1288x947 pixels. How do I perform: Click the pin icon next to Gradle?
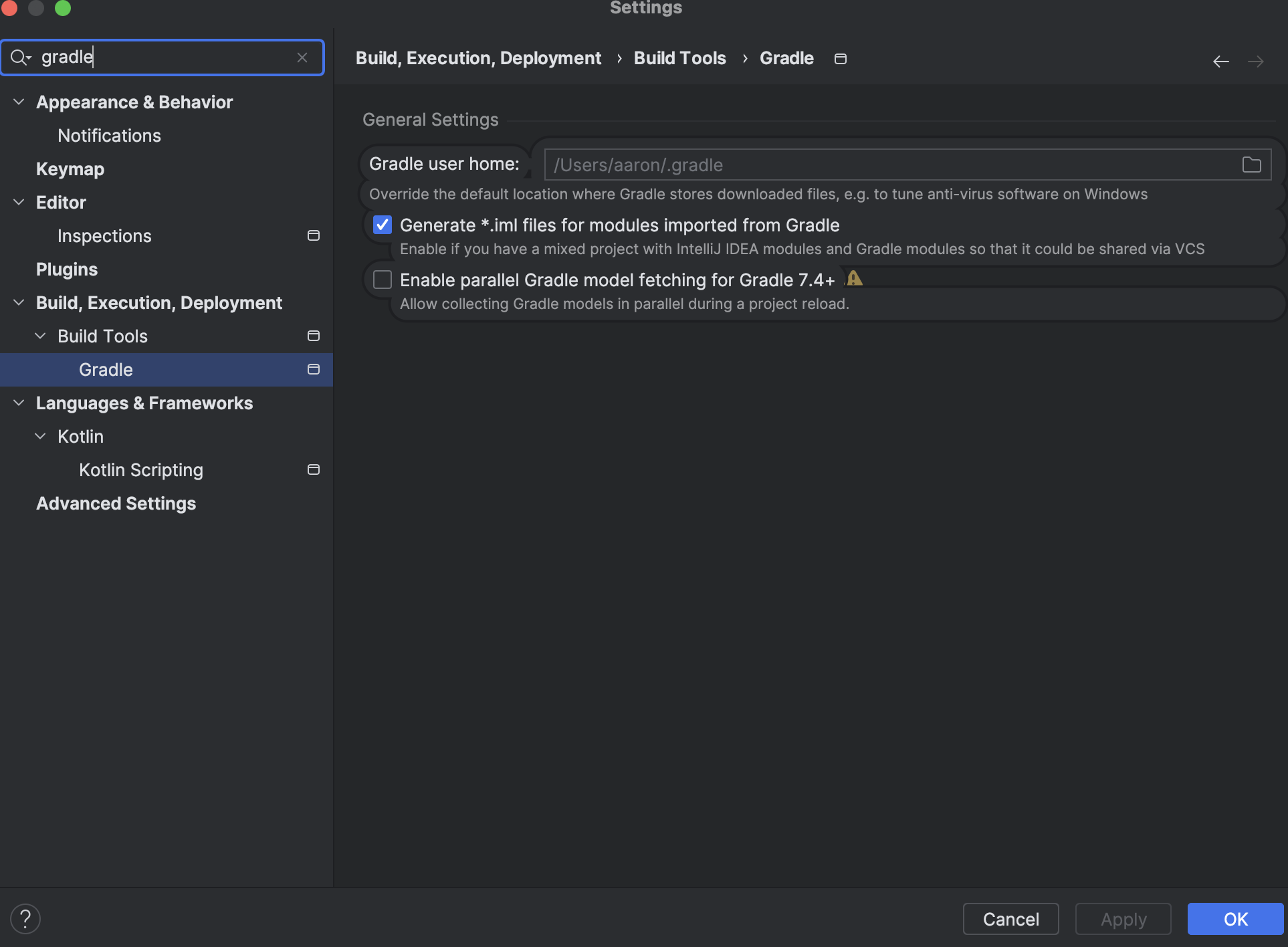click(x=314, y=369)
